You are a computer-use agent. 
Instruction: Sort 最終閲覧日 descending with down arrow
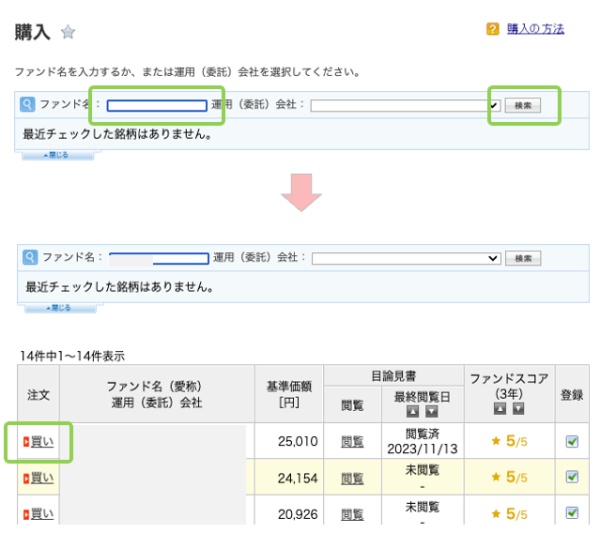tap(431, 411)
